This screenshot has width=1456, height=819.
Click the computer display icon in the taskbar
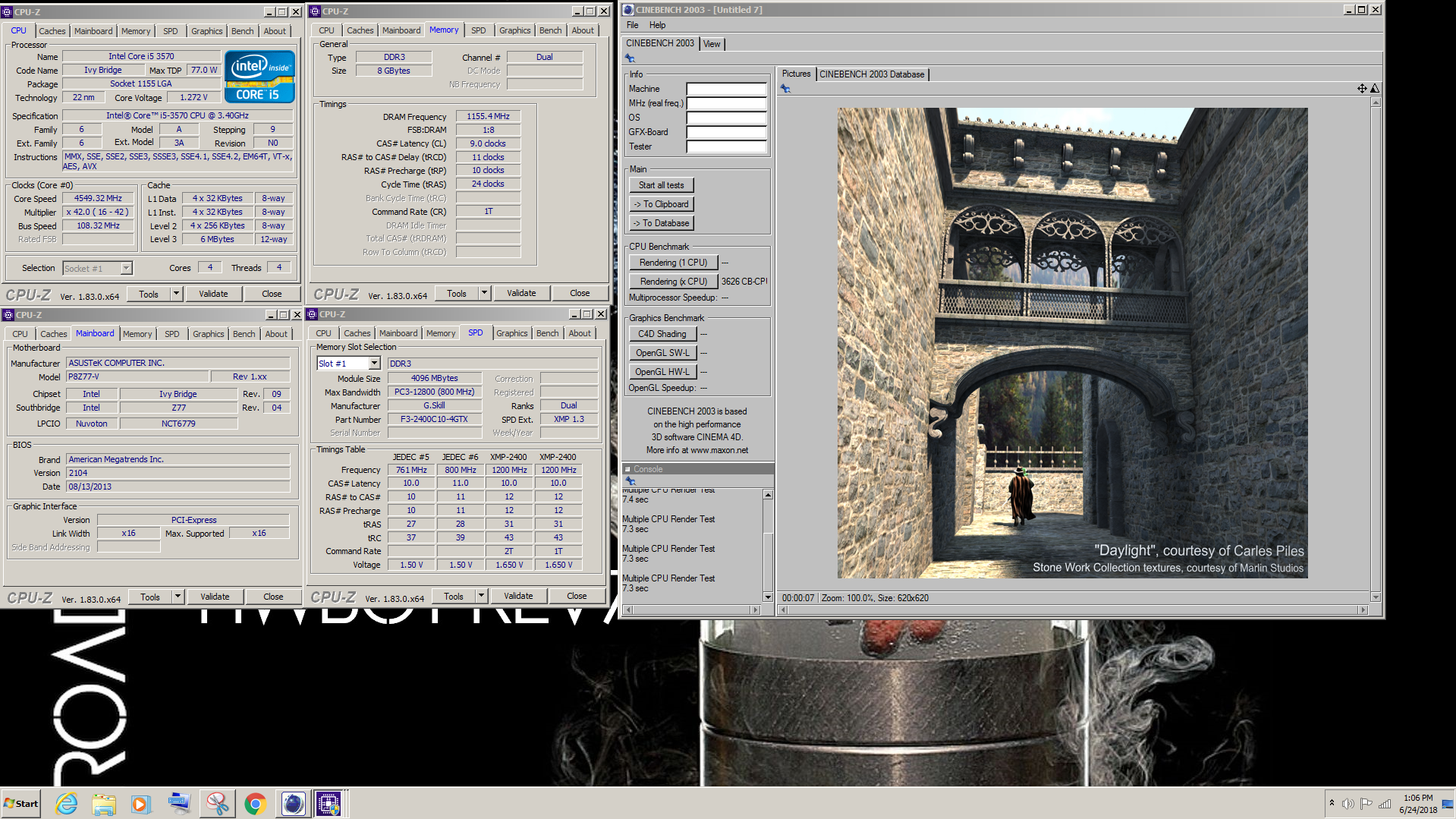point(179,803)
